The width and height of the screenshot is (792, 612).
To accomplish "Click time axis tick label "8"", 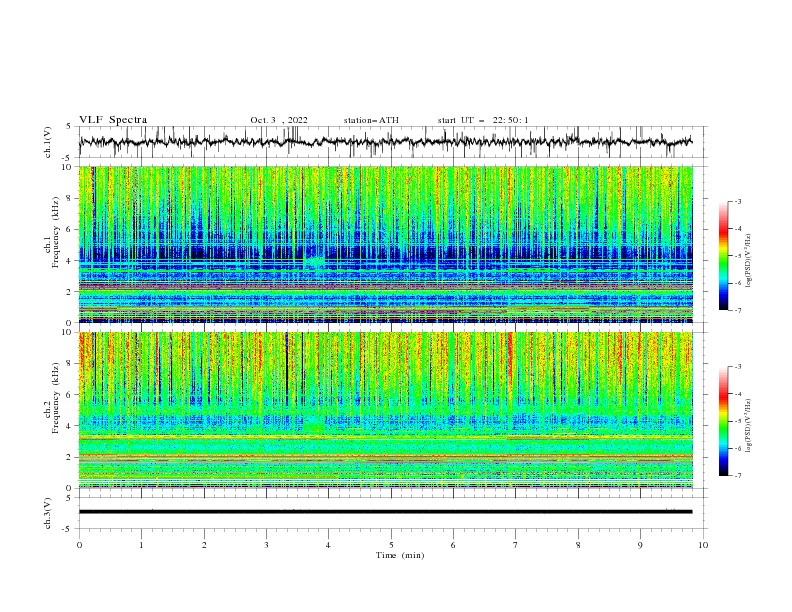I will (x=578, y=545).
